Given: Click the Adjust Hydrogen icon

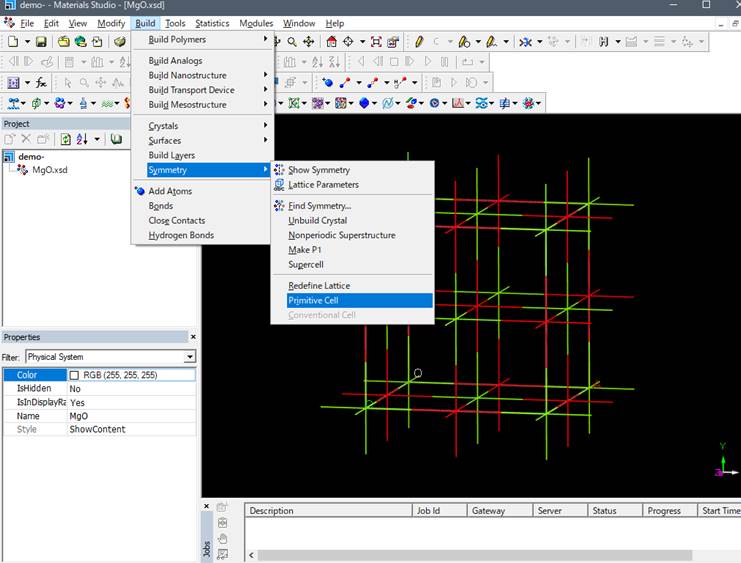Looking at the screenshot, I should (603, 42).
